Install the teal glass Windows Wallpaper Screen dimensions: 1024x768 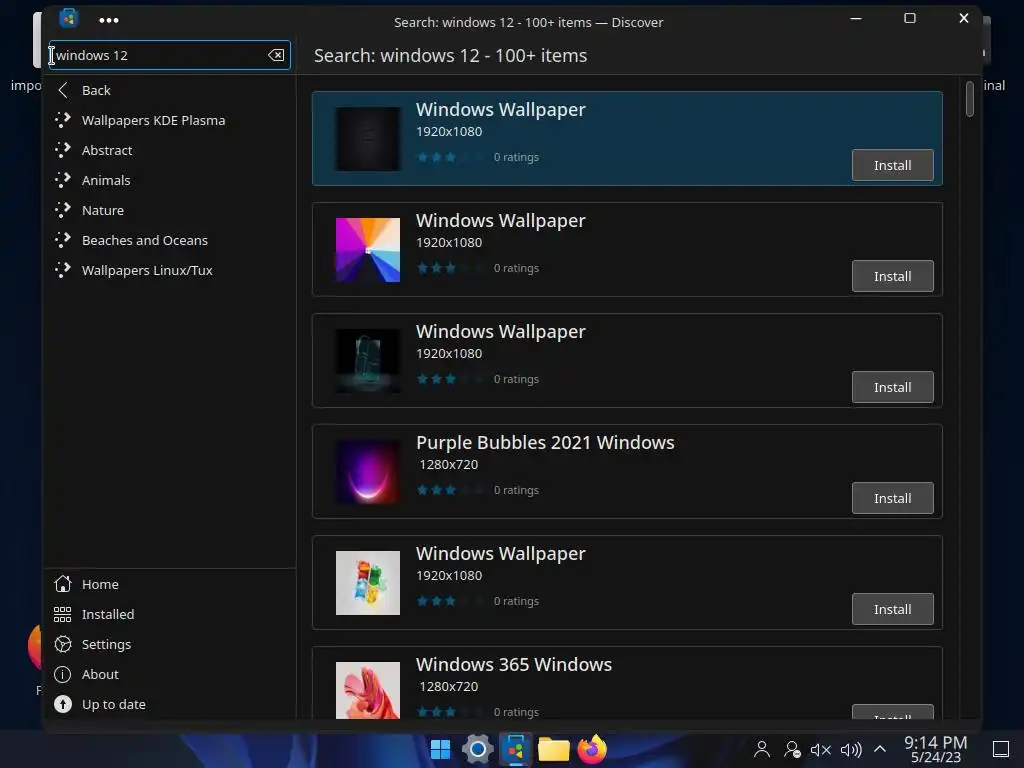click(x=893, y=387)
